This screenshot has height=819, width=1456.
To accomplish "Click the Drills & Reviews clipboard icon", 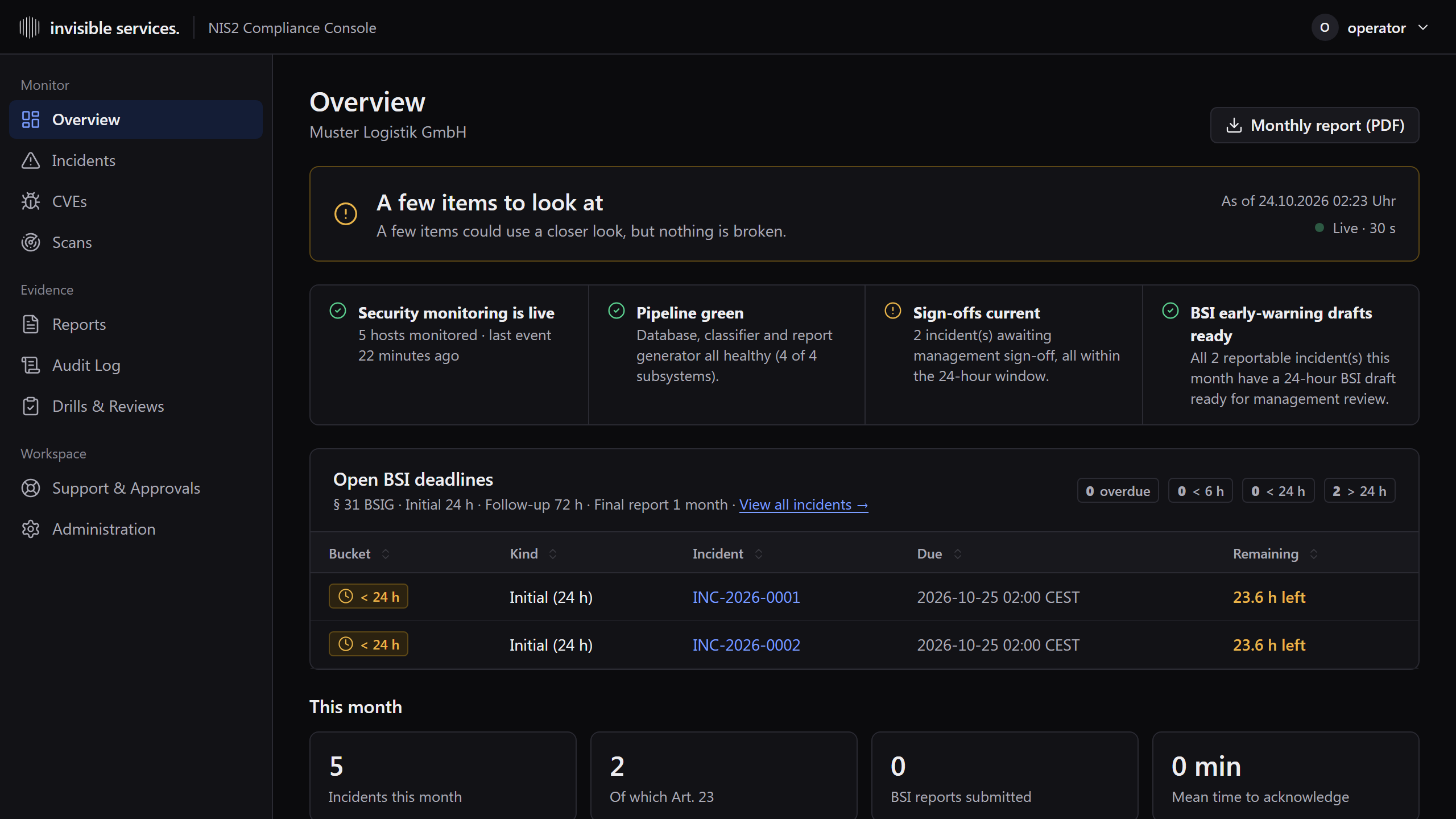I will [31, 406].
